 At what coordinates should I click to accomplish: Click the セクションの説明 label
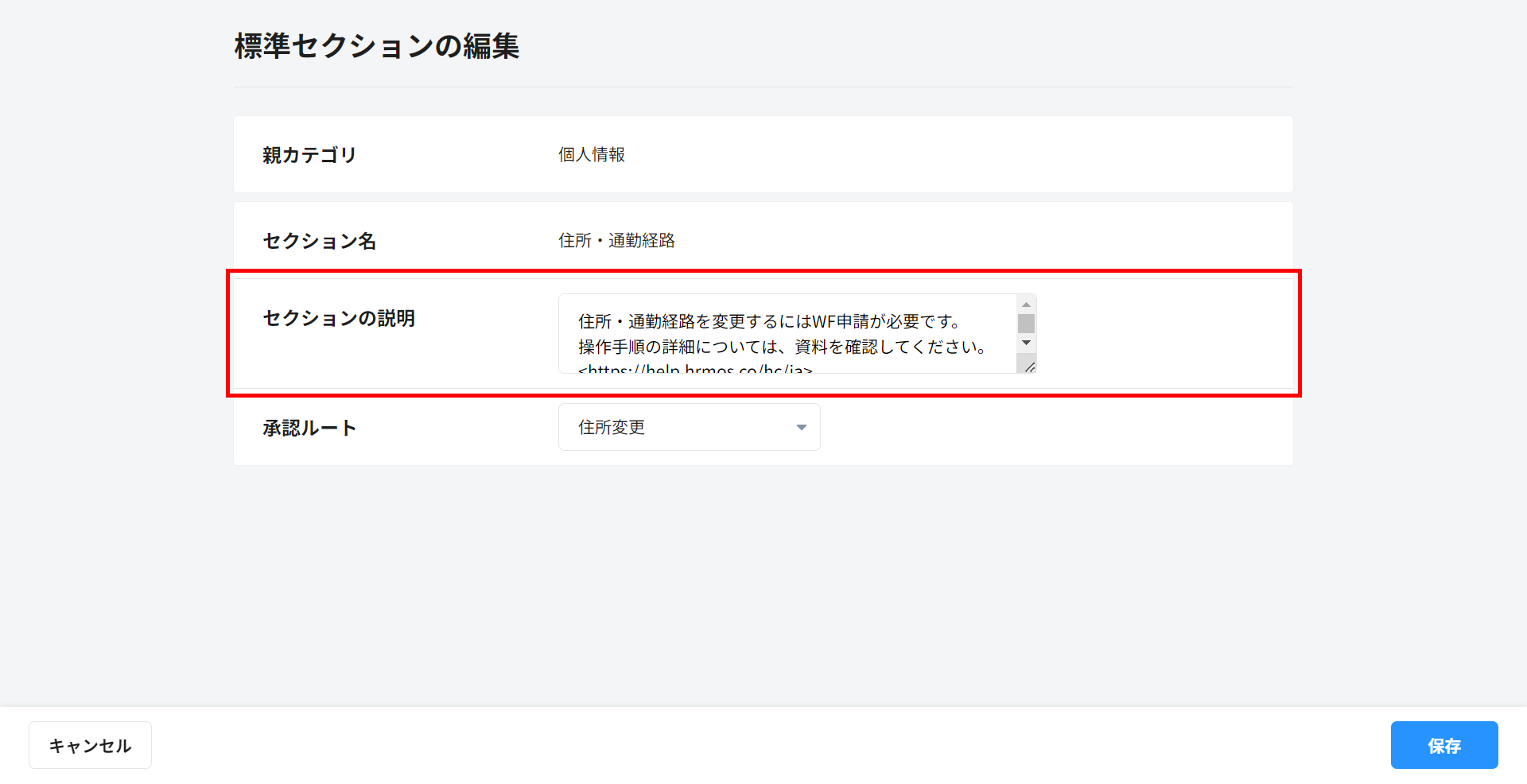pos(339,318)
